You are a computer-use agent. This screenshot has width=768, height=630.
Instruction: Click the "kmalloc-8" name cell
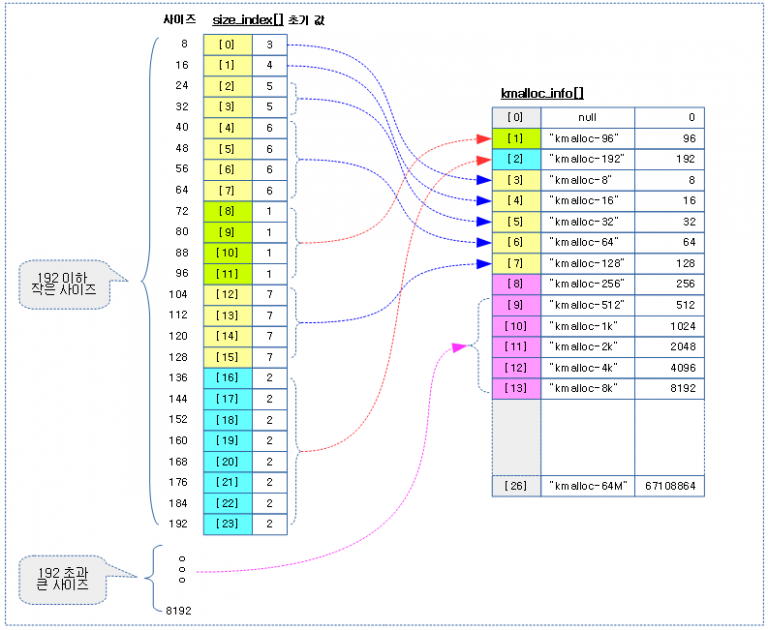coord(588,180)
